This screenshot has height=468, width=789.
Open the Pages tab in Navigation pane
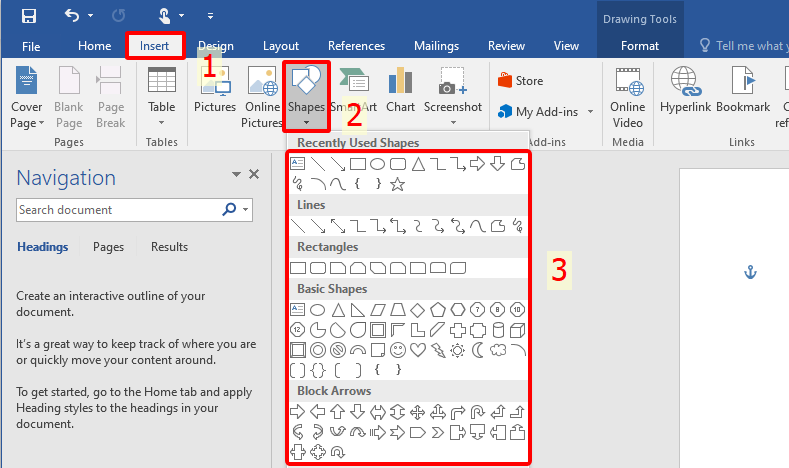coord(108,247)
